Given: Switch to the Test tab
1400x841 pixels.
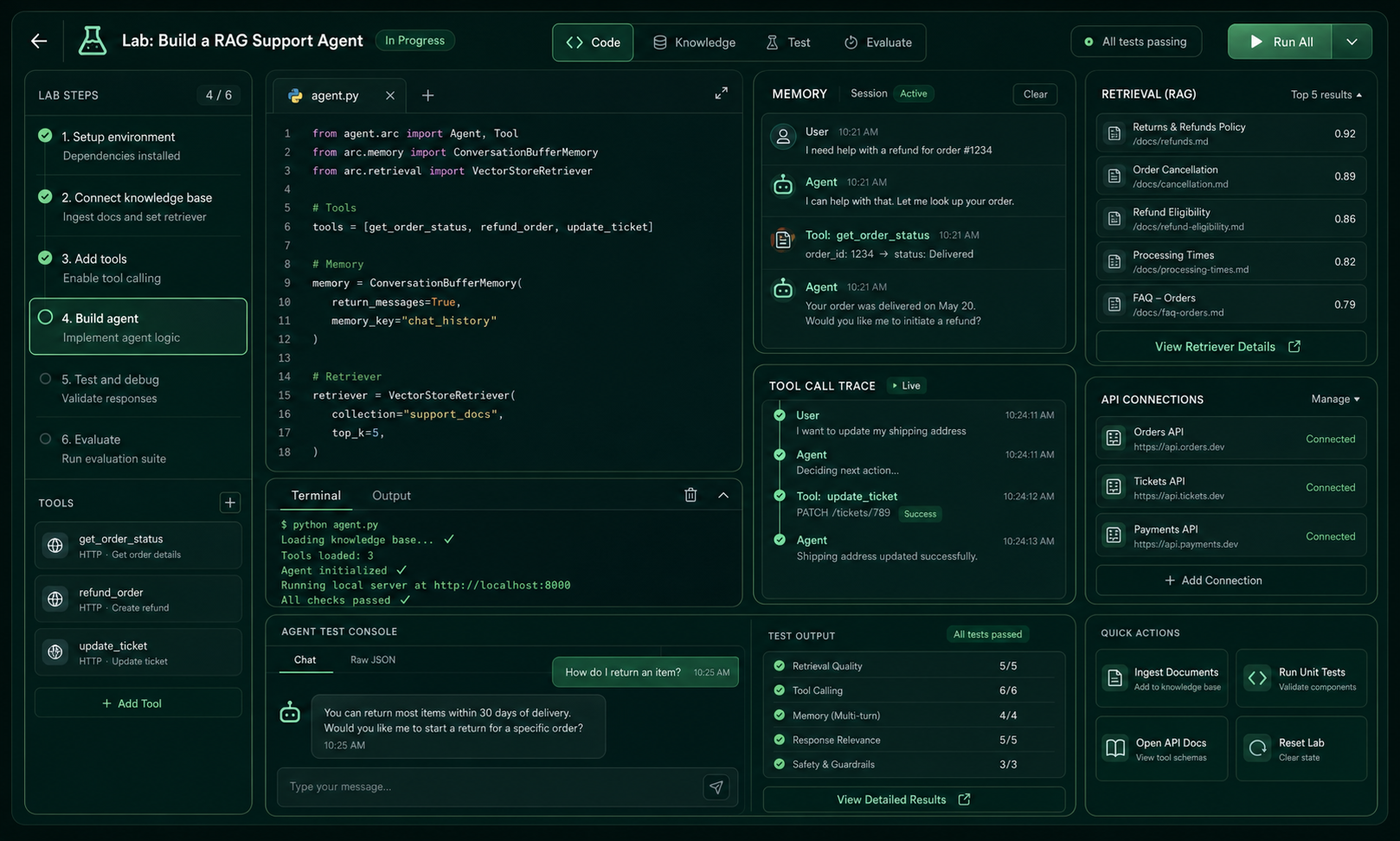Looking at the screenshot, I should click(x=788, y=42).
